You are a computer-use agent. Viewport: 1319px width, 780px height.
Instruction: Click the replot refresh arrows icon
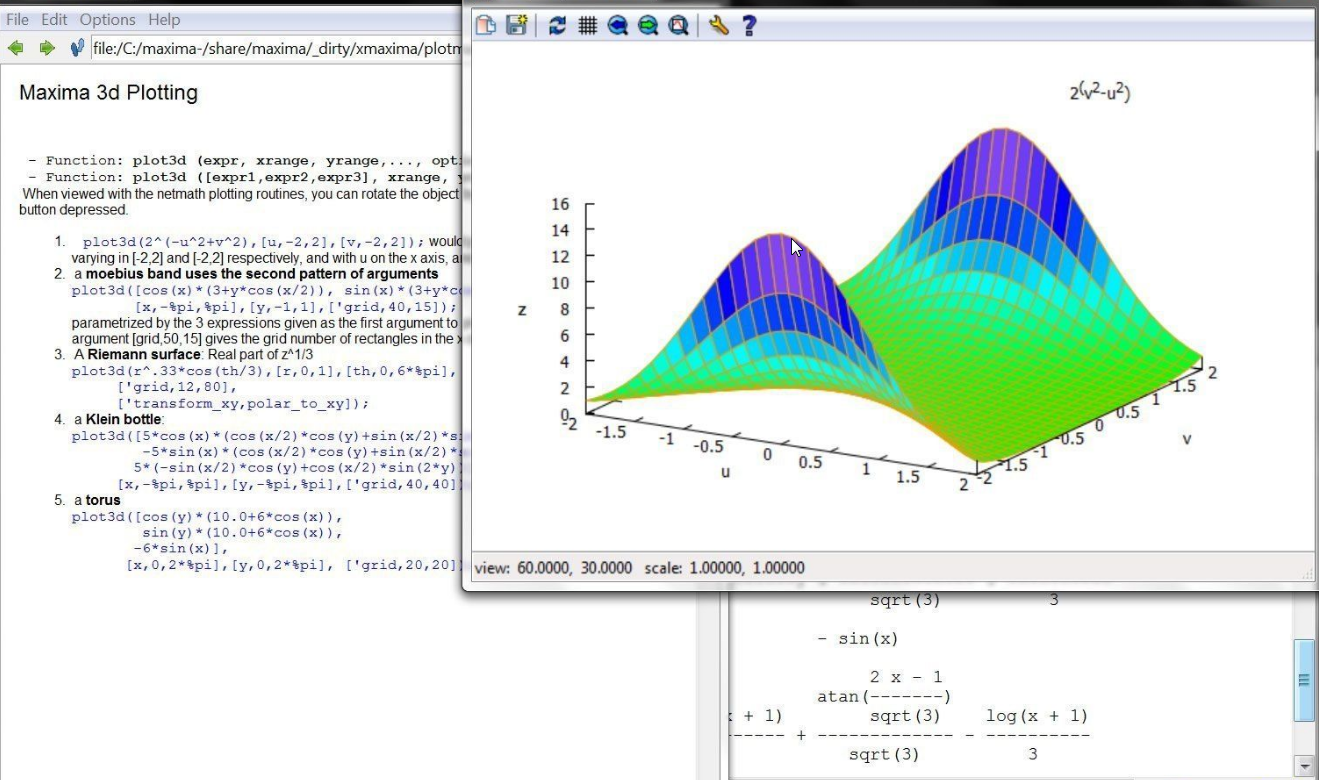pos(557,26)
